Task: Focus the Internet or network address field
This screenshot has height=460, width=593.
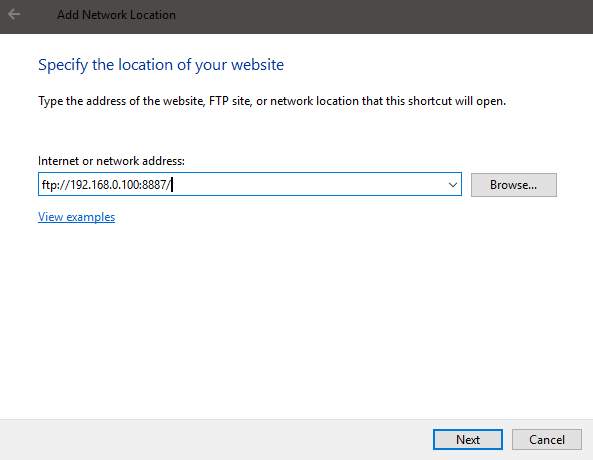Action: (250, 184)
